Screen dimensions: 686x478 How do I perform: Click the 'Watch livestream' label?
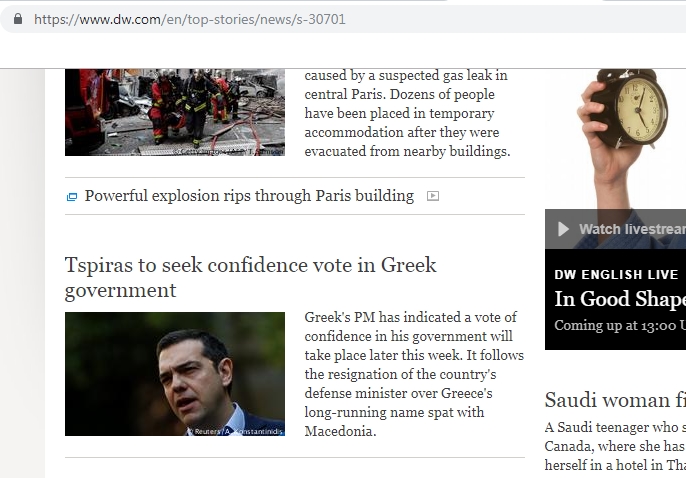632,229
